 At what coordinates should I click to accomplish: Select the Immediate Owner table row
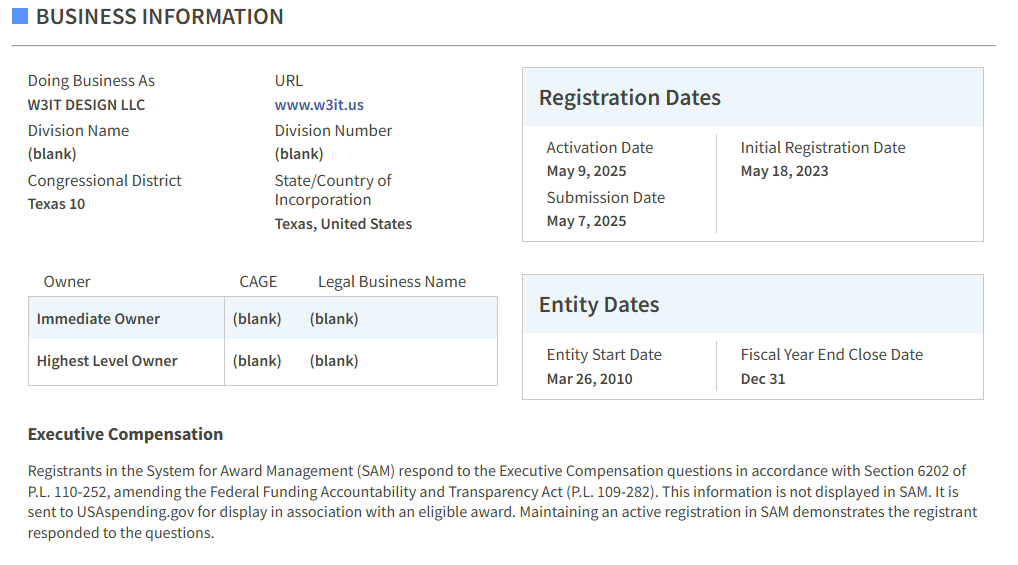tap(263, 319)
